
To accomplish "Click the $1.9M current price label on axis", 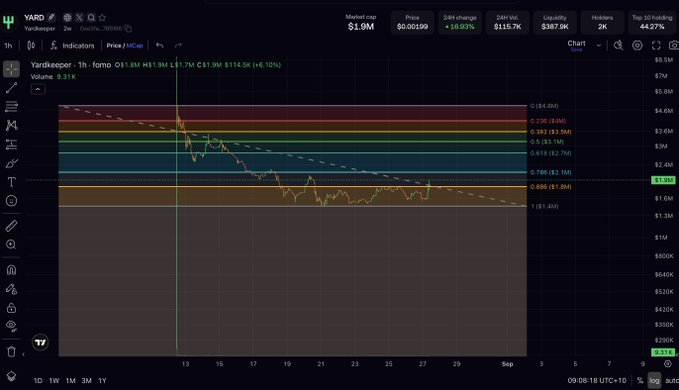I will tap(663, 180).
